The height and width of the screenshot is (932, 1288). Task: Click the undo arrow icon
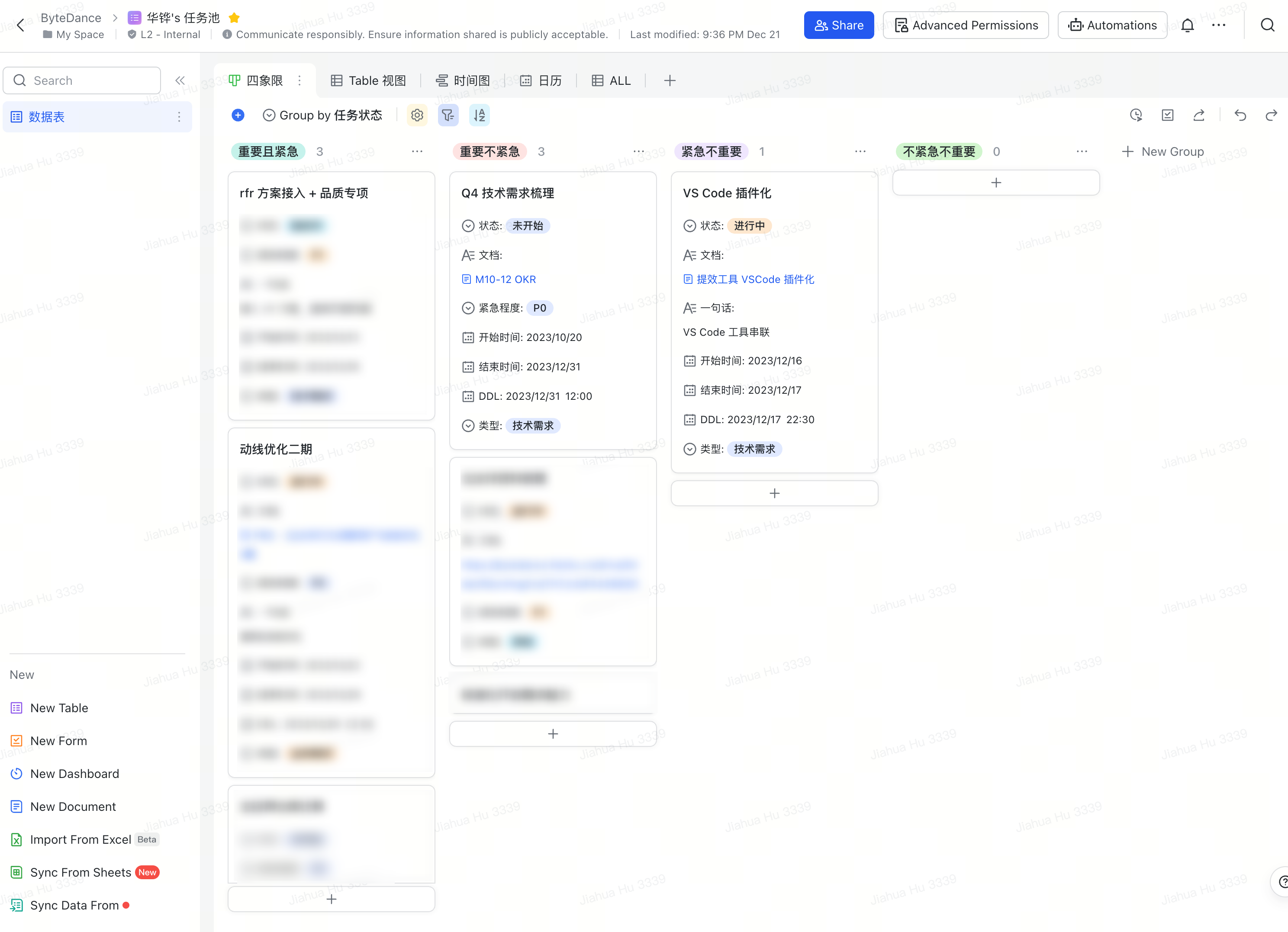coord(1240,115)
